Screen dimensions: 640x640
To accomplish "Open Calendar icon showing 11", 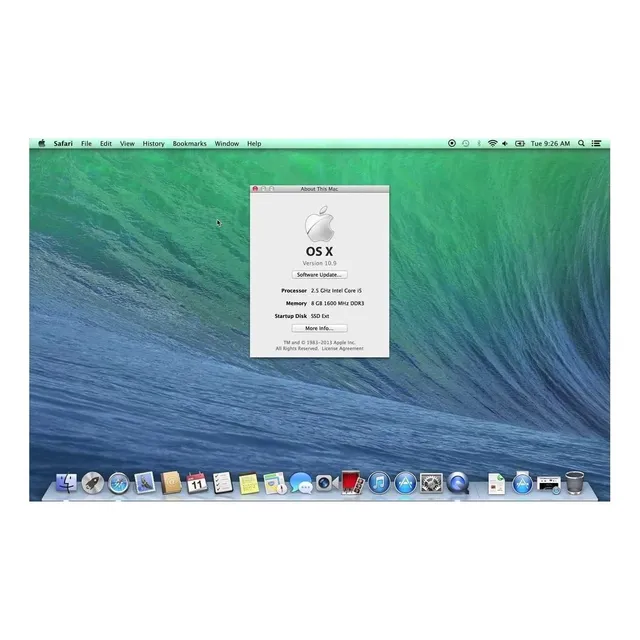I will (x=197, y=483).
